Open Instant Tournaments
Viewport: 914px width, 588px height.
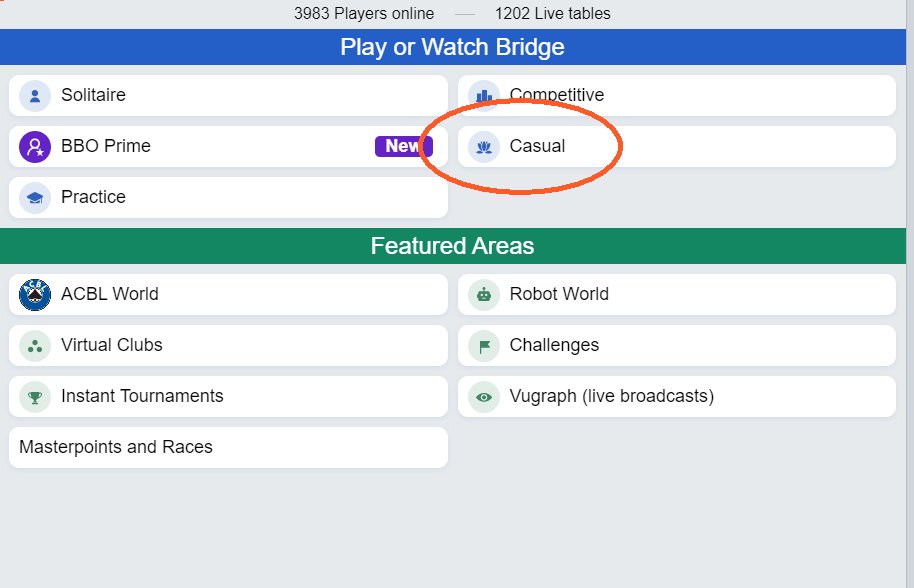point(228,397)
